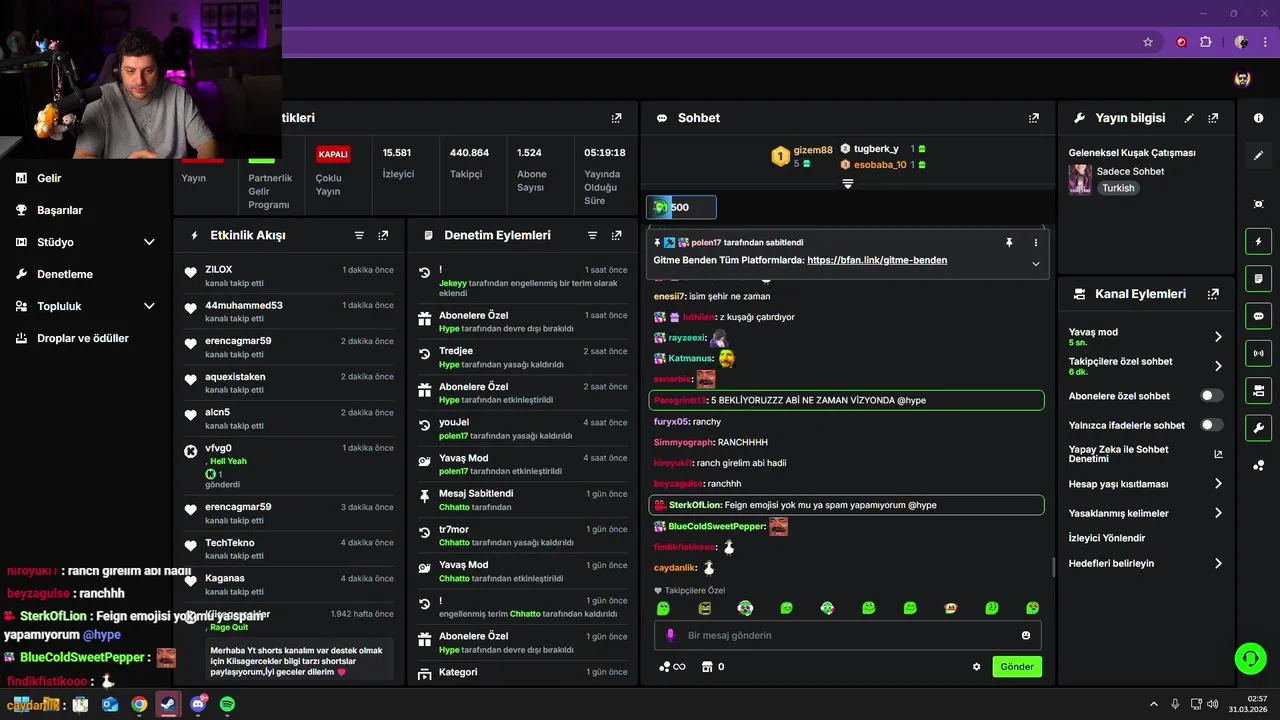Screen dimensions: 1280x720
Task: Unpin the pinned chat message
Action: click(1009, 242)
